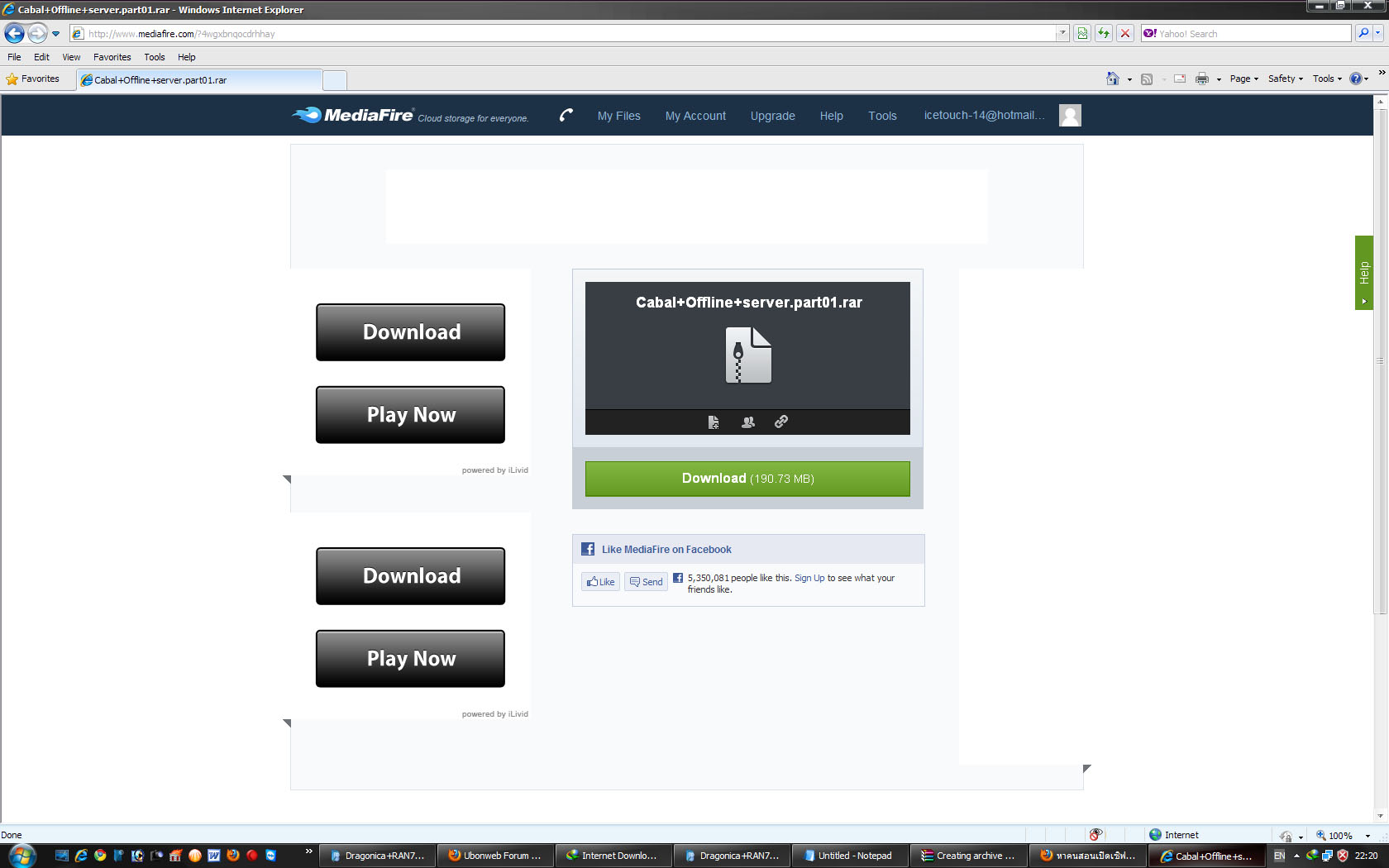
Task: Launch Firefox from the quick launch icons
Action: (233, 856)
